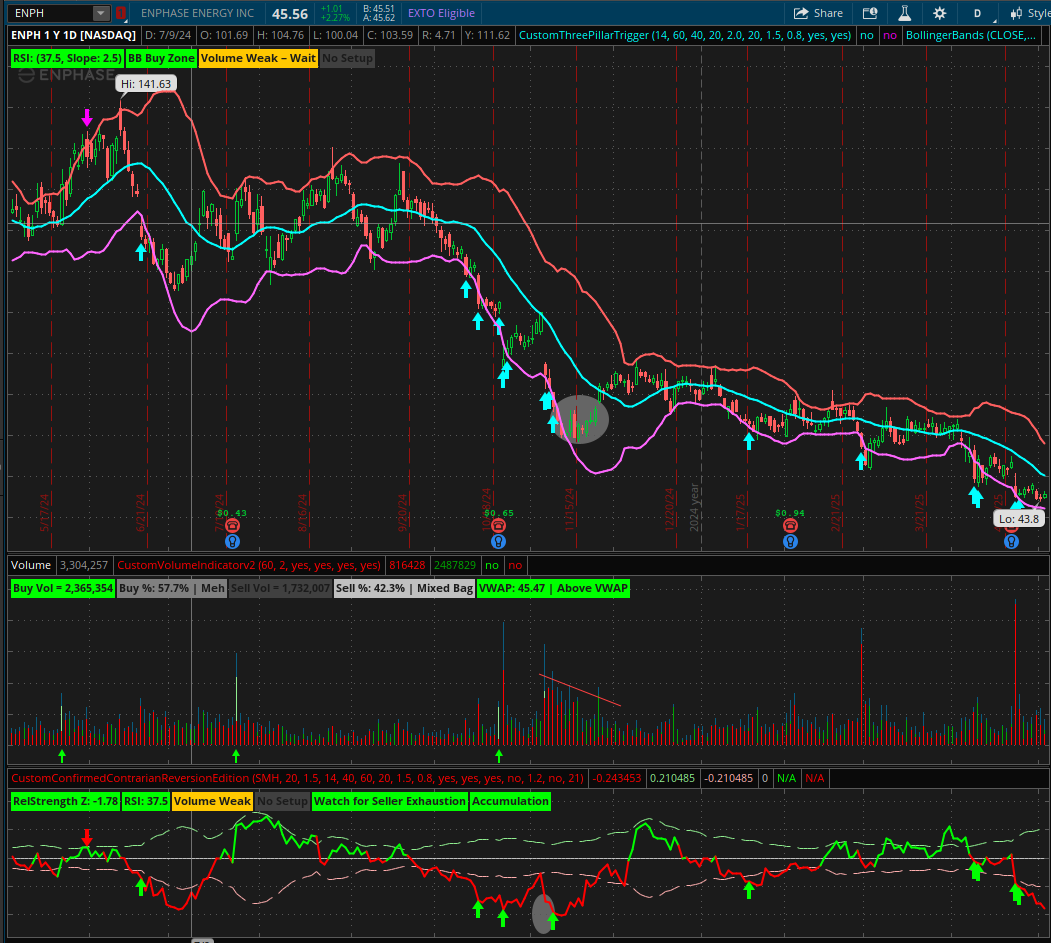Screen dimensions: 1051x943
Task: Click the red down-arrow signal in the lower study
Action: (86, 837)
